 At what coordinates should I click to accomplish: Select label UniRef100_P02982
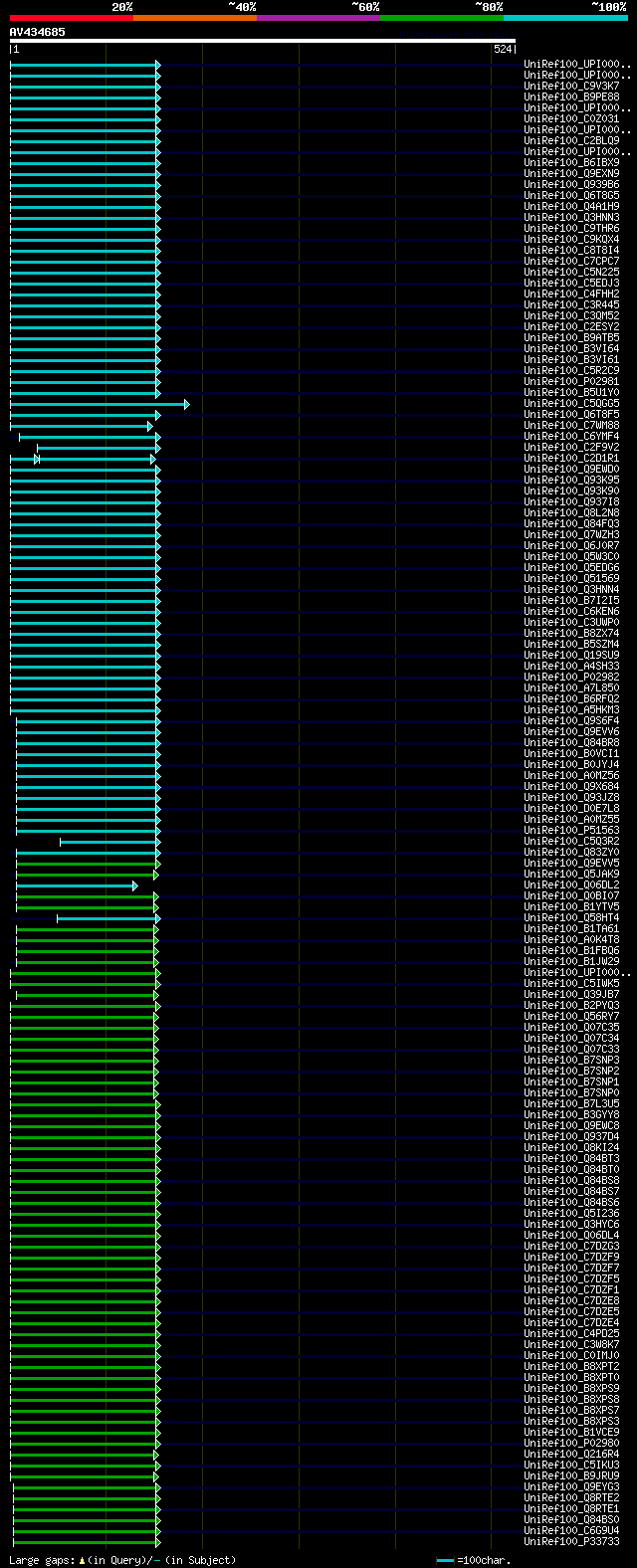(x=572, y=678)
